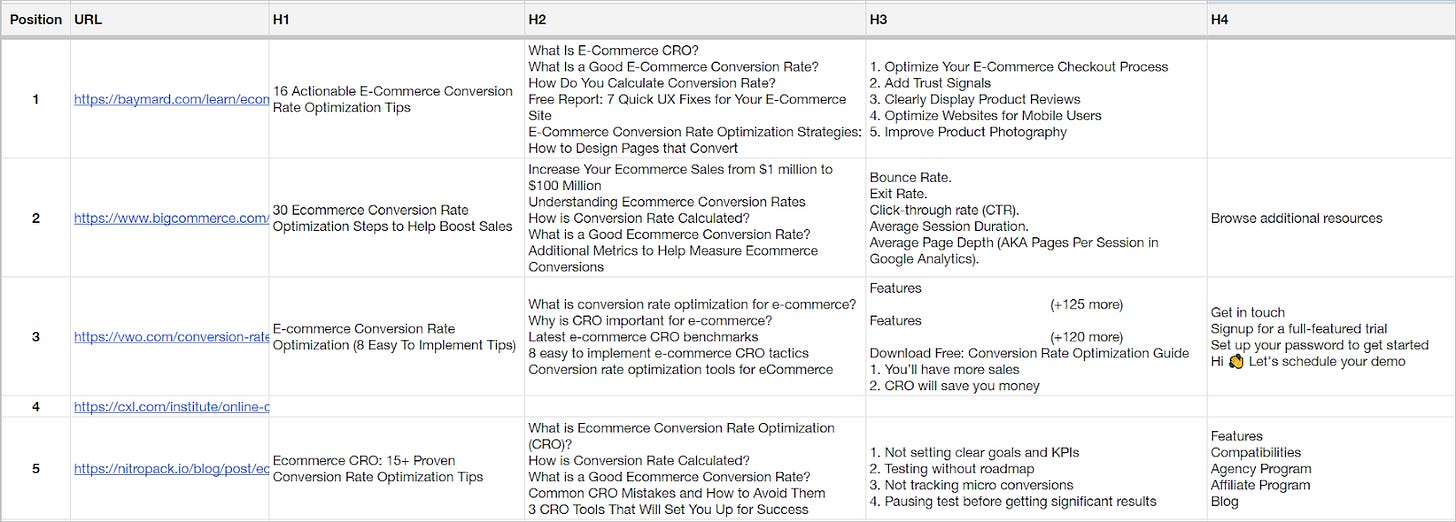Click the H2 cell starting 'What Is E-Commerce CRO?'
1456x522 pixels.
[x=695, y=99]
